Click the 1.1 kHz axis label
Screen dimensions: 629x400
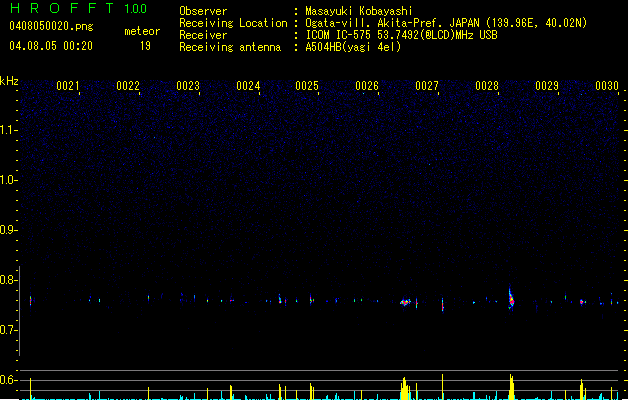pyautogui.click(x=8, y=130)
